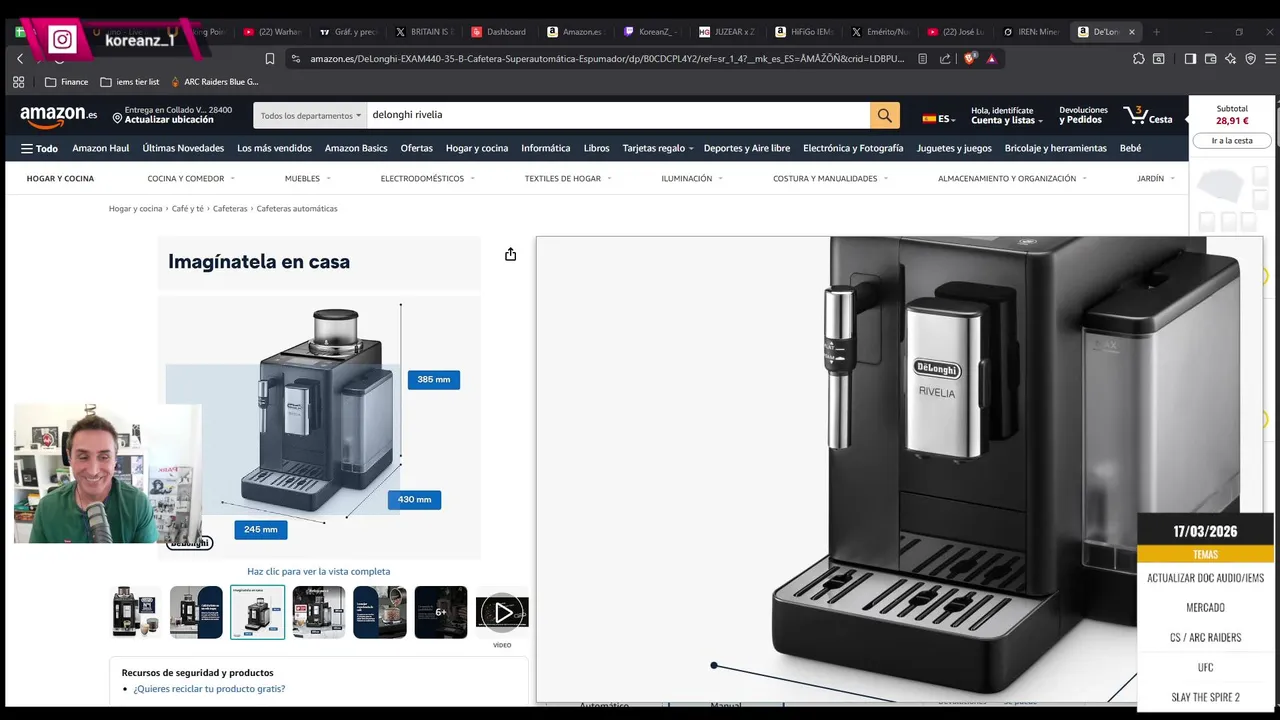Screen dimensions: 1280x720
Task: Expand COCINA Y COMEDOR category
Action: [191, 179]
